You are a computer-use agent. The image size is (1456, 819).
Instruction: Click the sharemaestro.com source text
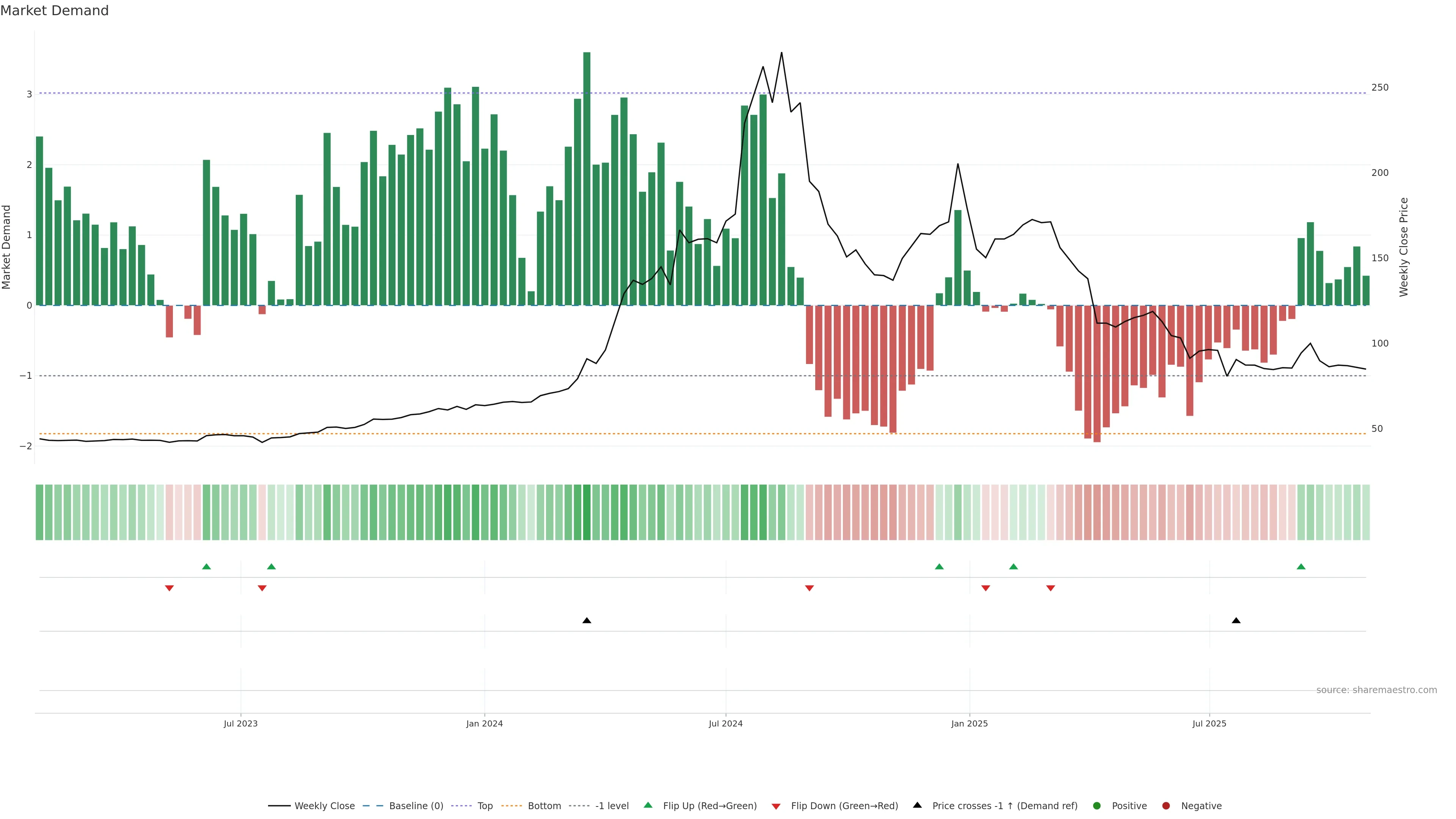point(1376,690)
